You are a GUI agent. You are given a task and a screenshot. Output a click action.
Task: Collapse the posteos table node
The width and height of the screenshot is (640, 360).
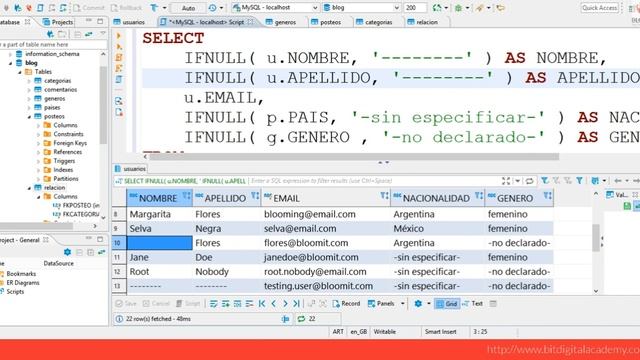tap(29, 117)
